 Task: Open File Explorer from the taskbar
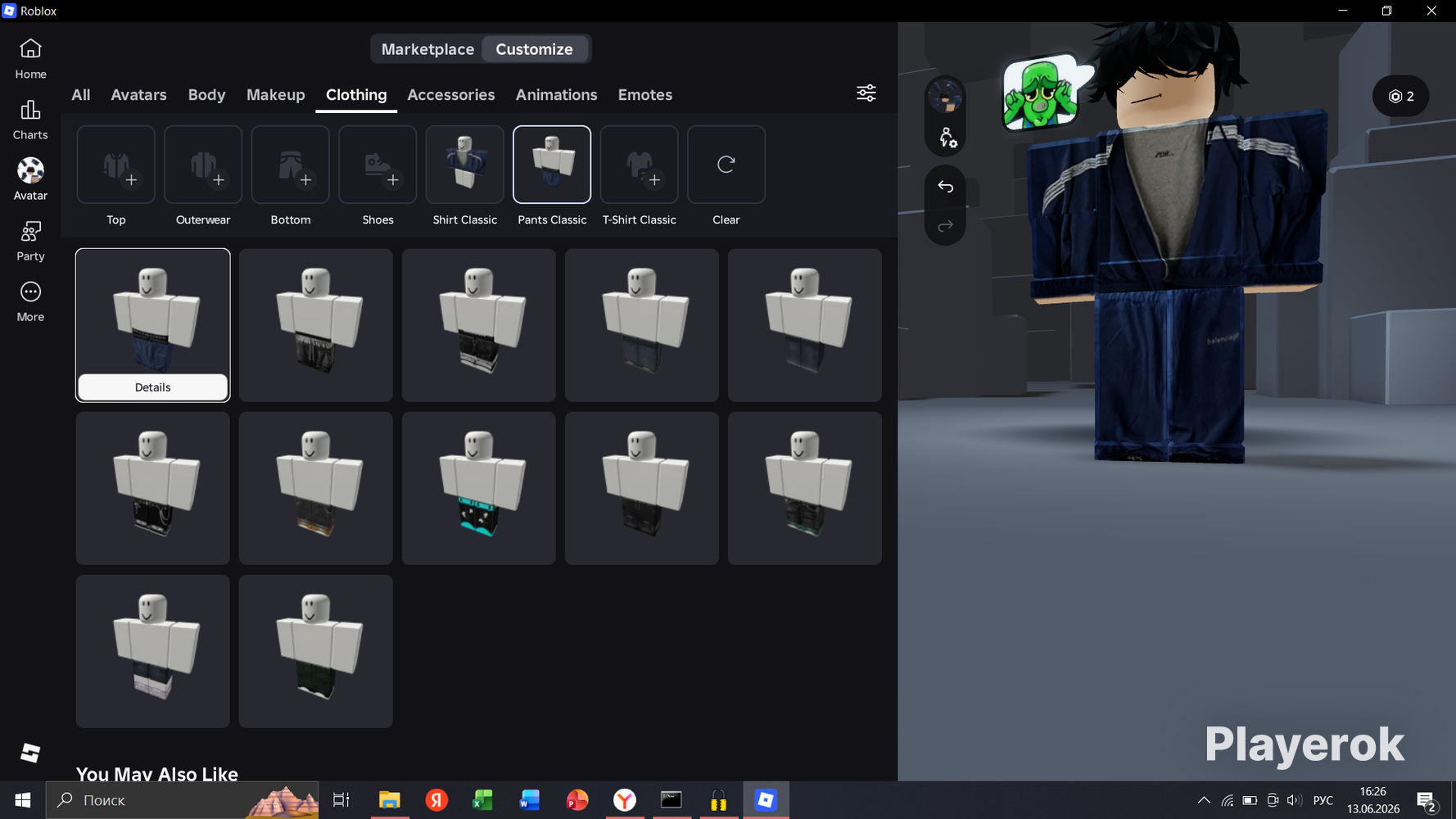click(x=389, y=800)
